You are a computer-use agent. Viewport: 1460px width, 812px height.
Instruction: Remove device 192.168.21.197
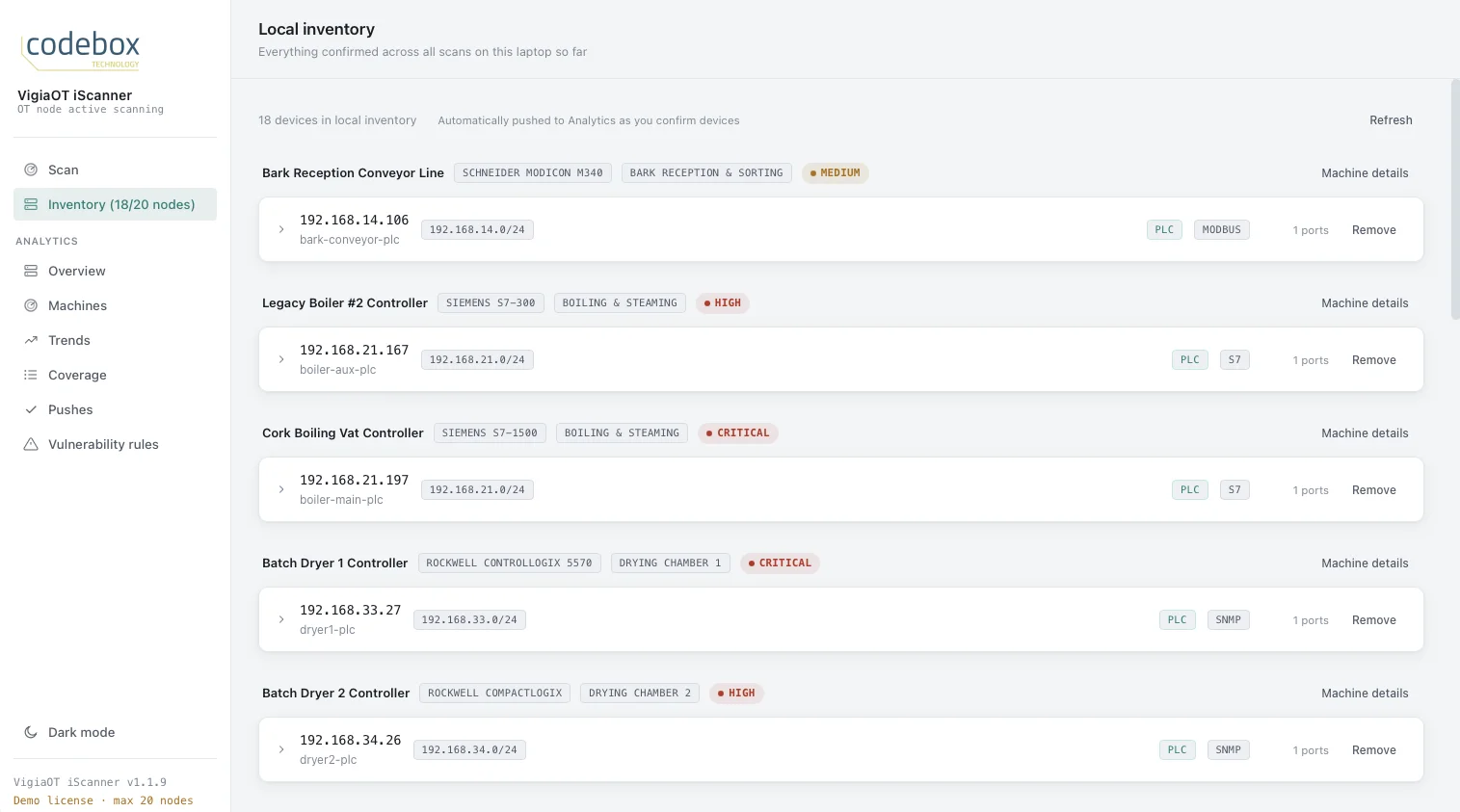(x=1373, y=490)
